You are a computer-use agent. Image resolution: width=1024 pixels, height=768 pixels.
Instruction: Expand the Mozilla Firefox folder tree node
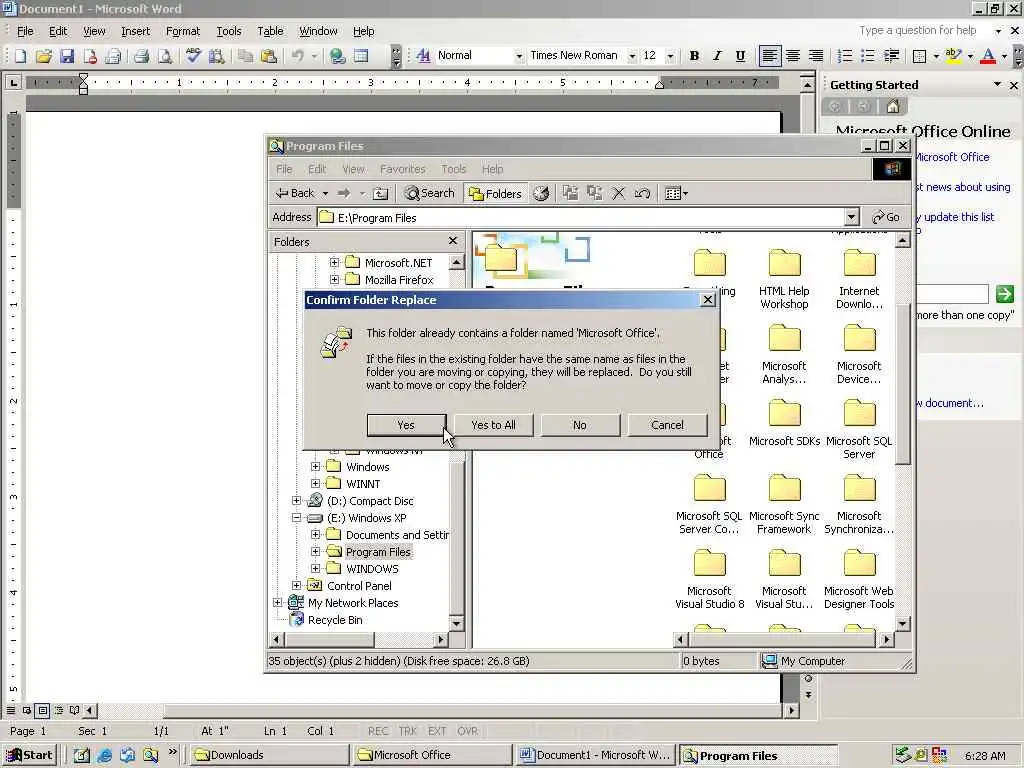(x=334, y=280)
